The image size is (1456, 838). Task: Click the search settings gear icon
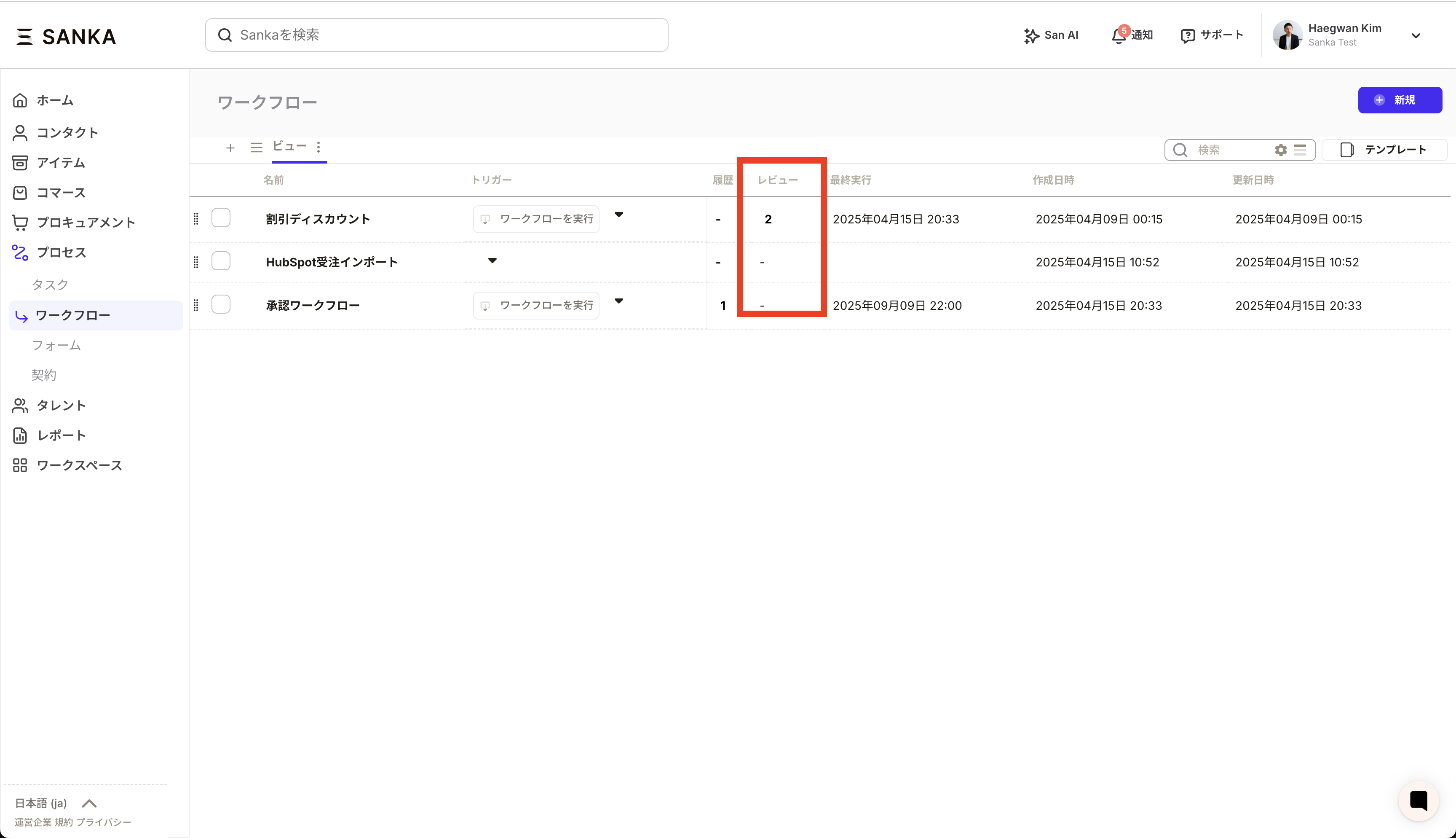1281,150
